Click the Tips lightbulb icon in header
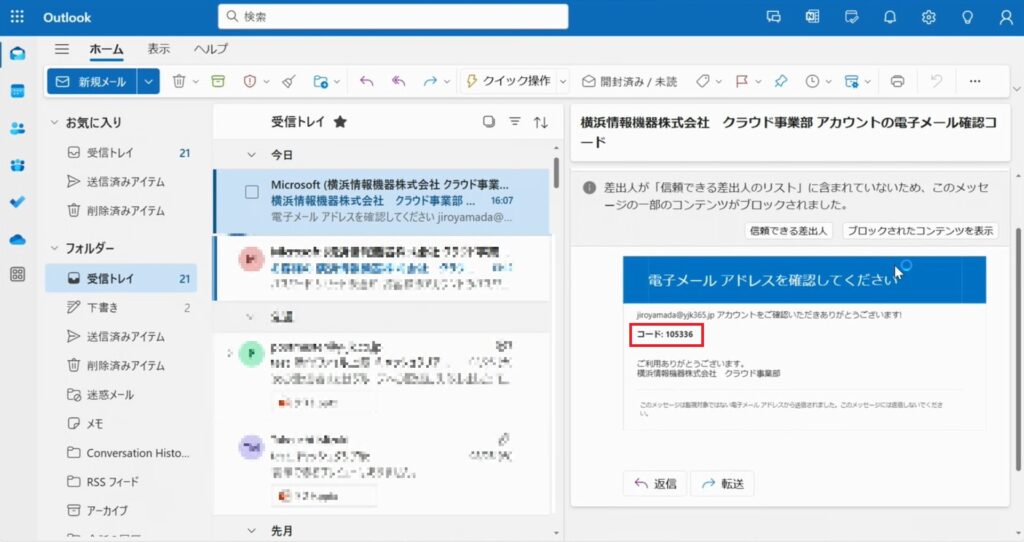This screenshot has height=542, width=1024. (967, 17)
